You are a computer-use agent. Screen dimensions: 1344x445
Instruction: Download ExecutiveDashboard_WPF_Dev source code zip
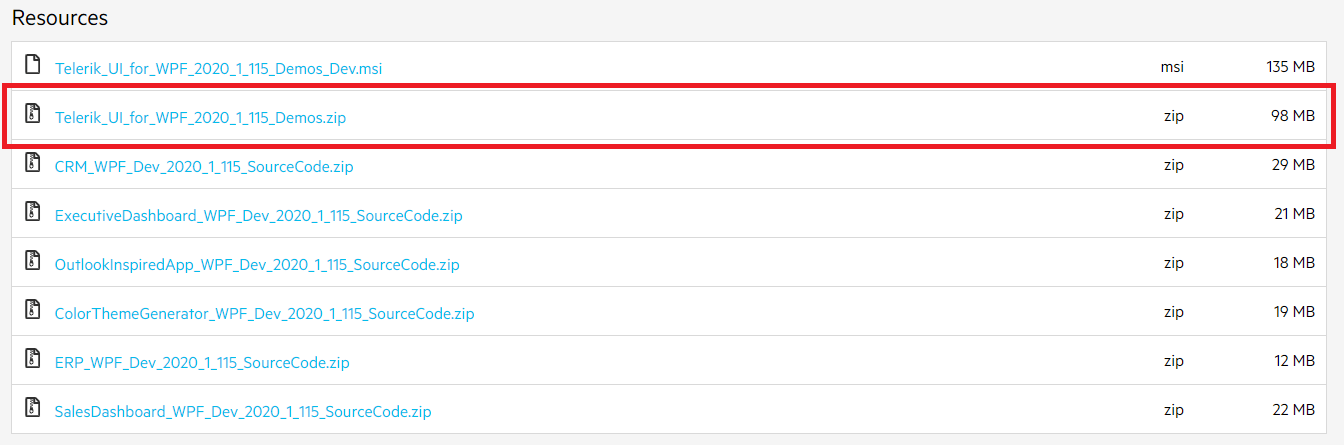258,216
